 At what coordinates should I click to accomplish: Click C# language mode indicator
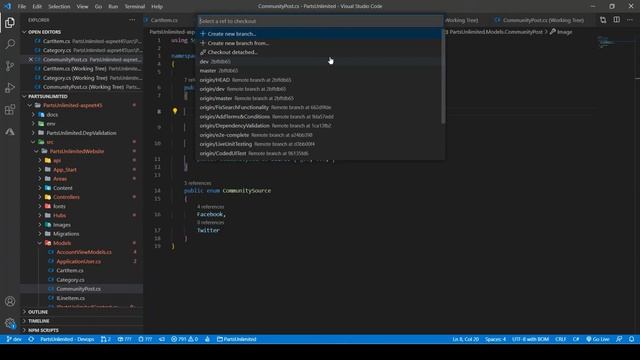[x=576, y=339]
